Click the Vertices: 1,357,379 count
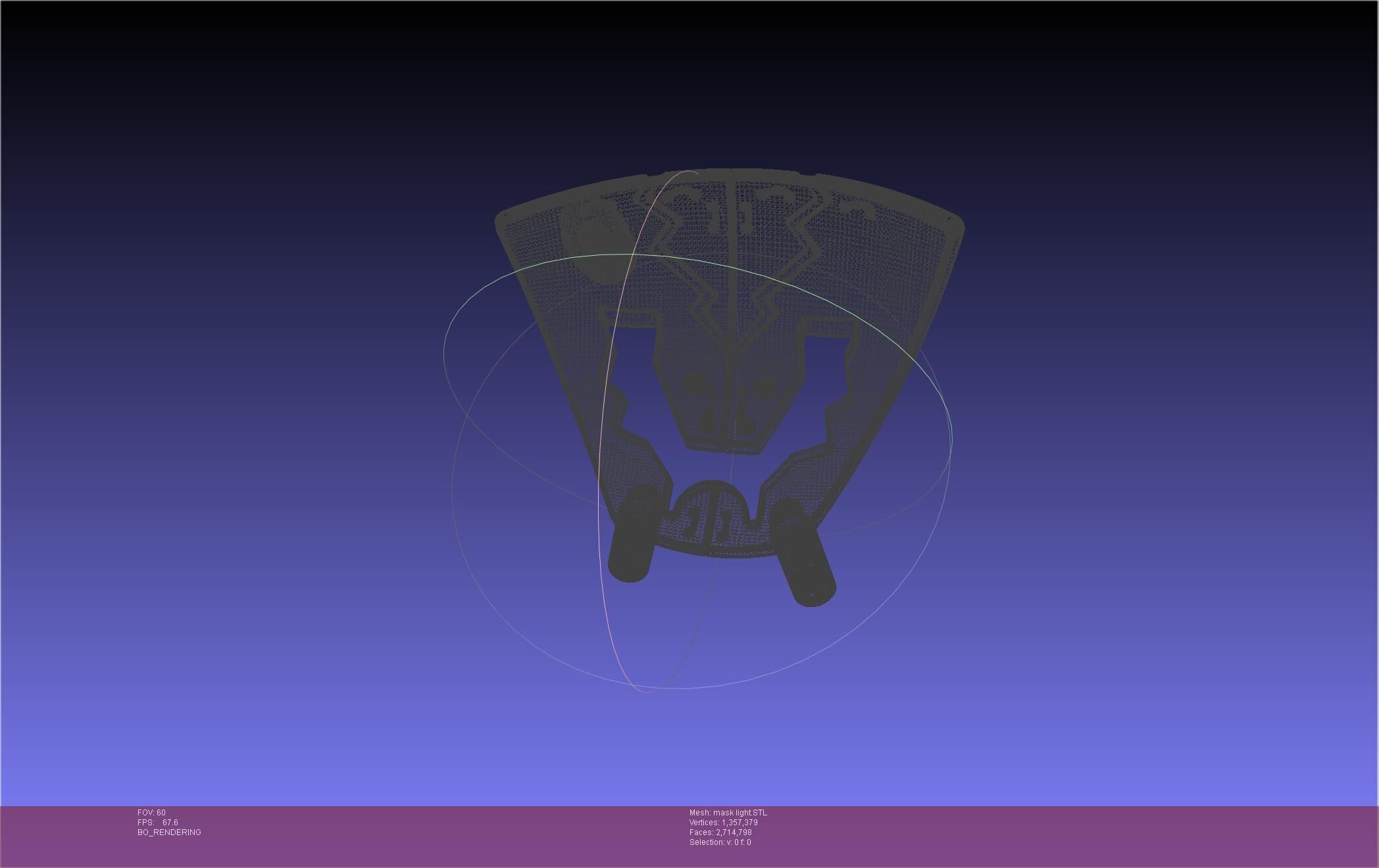The height and width of the screenshot is (868, 1379). (x=723, y=823)
